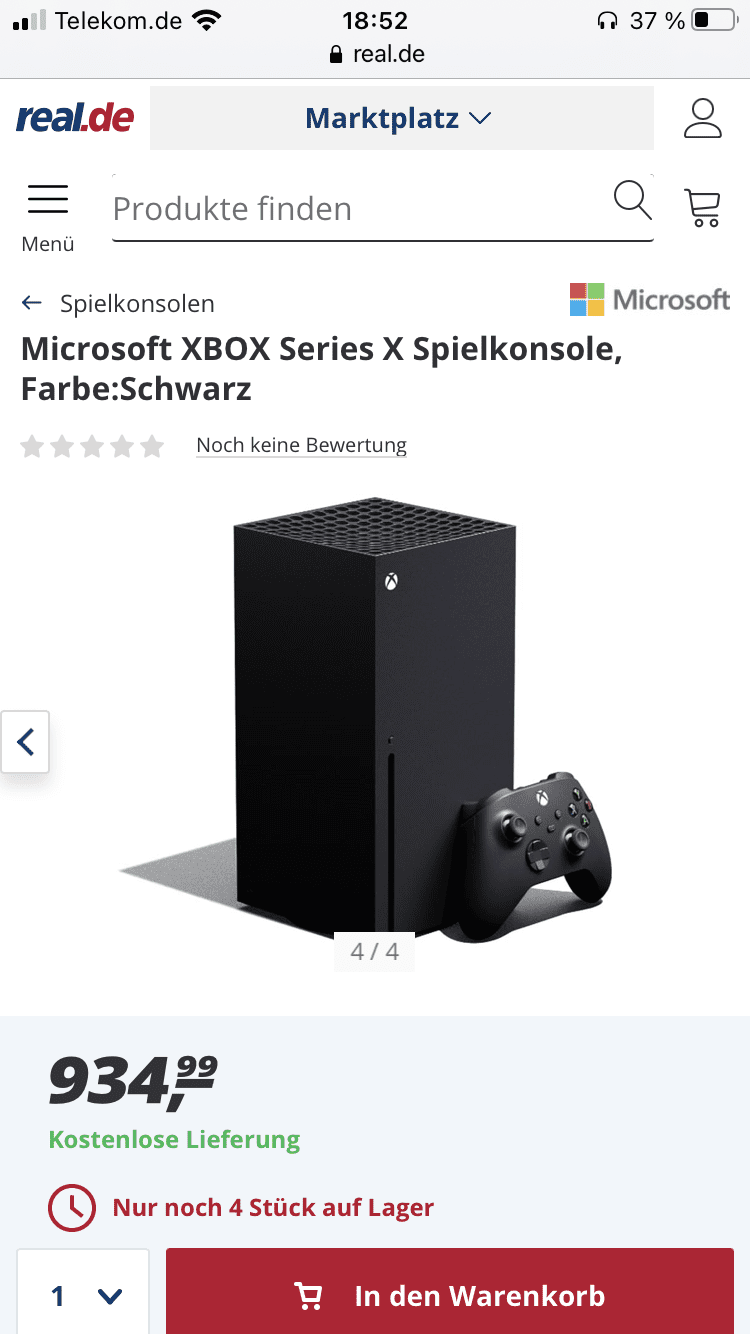Tap the clock icon near stock notice
The image size is (750, 1334).
(72, 1207)
